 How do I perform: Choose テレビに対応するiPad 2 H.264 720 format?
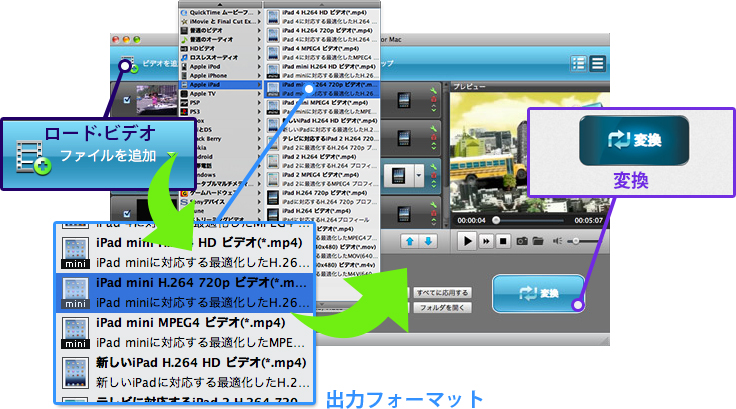(x=322, y=143)
